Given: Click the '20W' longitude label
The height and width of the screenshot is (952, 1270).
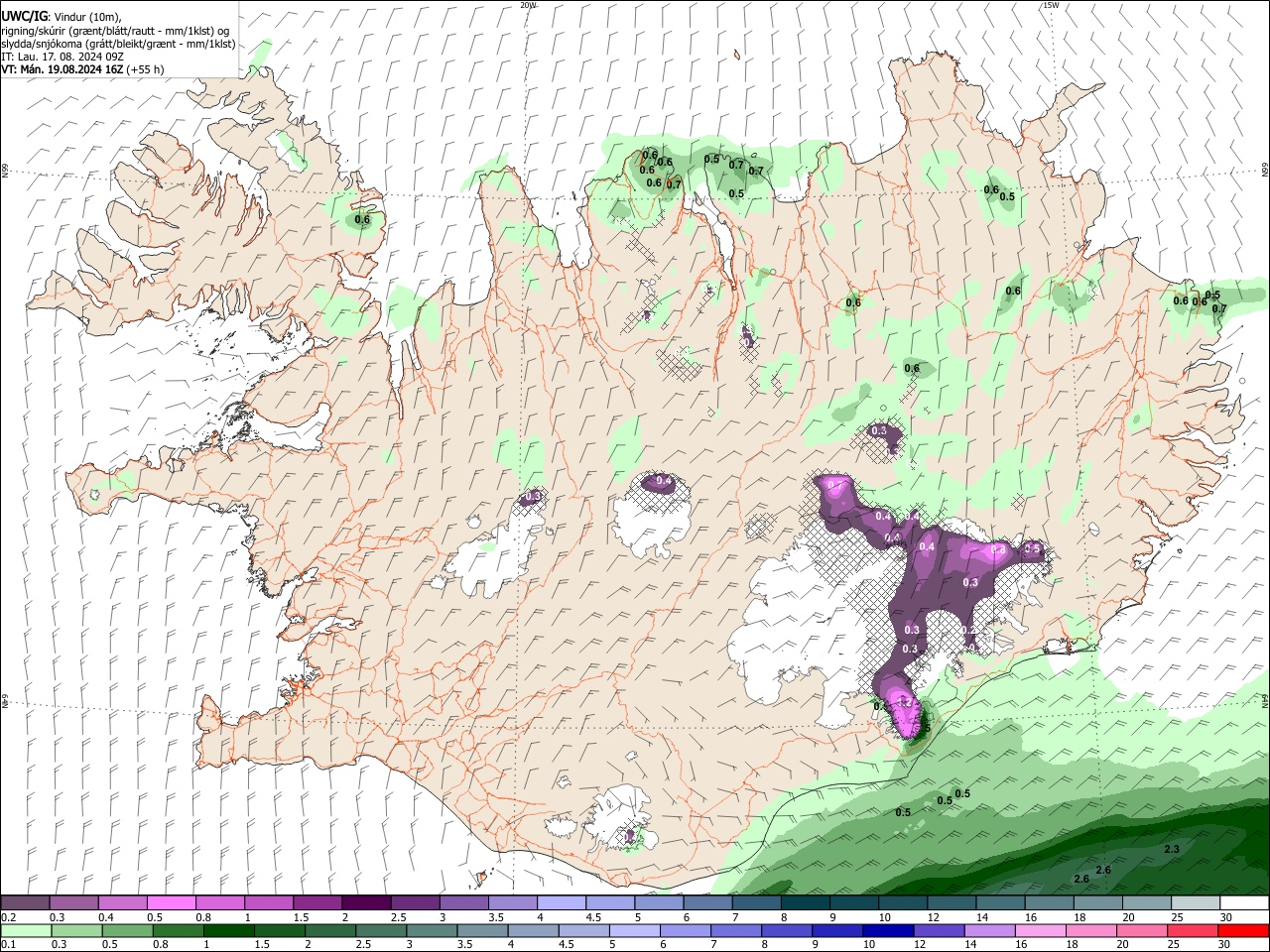Looking at the screenshot, I should [x=528, y=5].
